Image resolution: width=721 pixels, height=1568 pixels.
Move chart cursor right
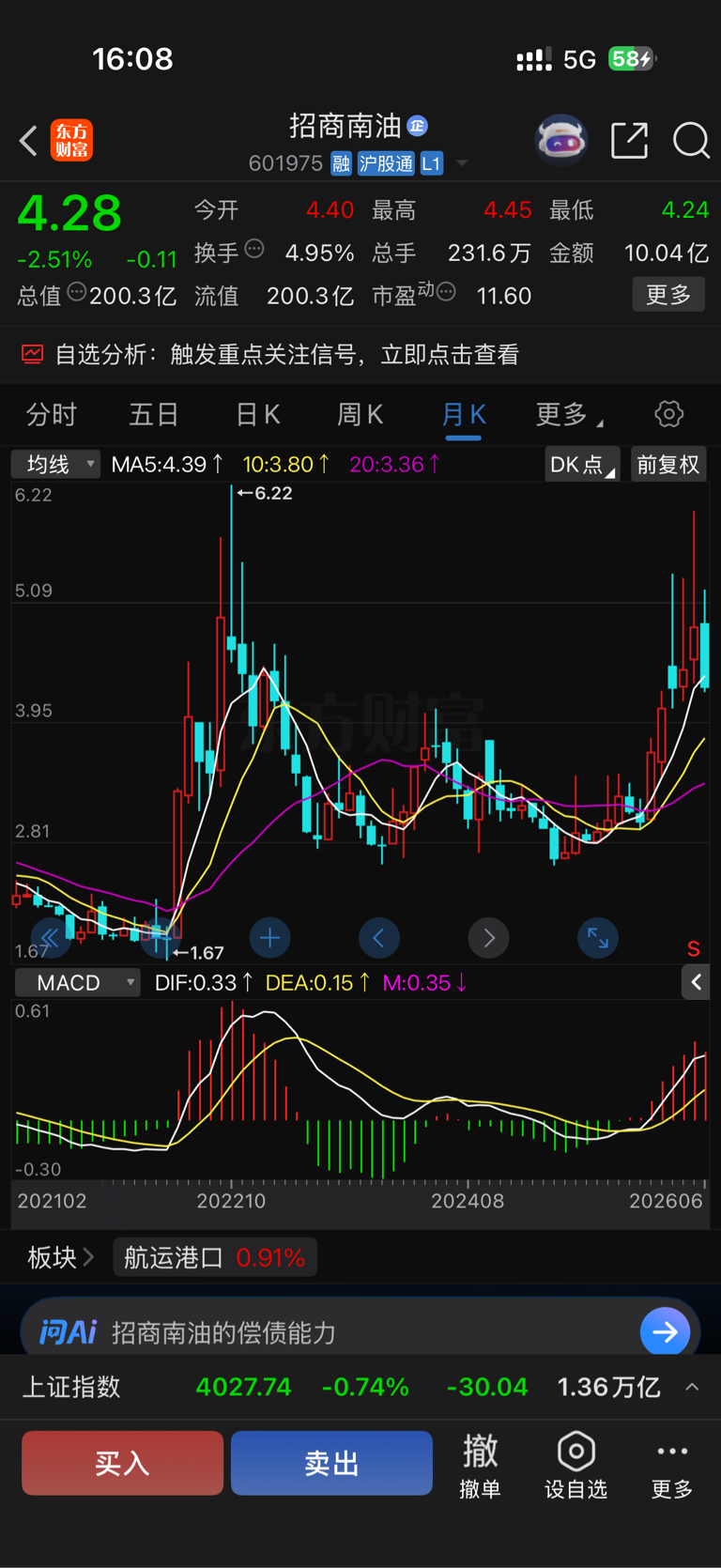(488, 937)
